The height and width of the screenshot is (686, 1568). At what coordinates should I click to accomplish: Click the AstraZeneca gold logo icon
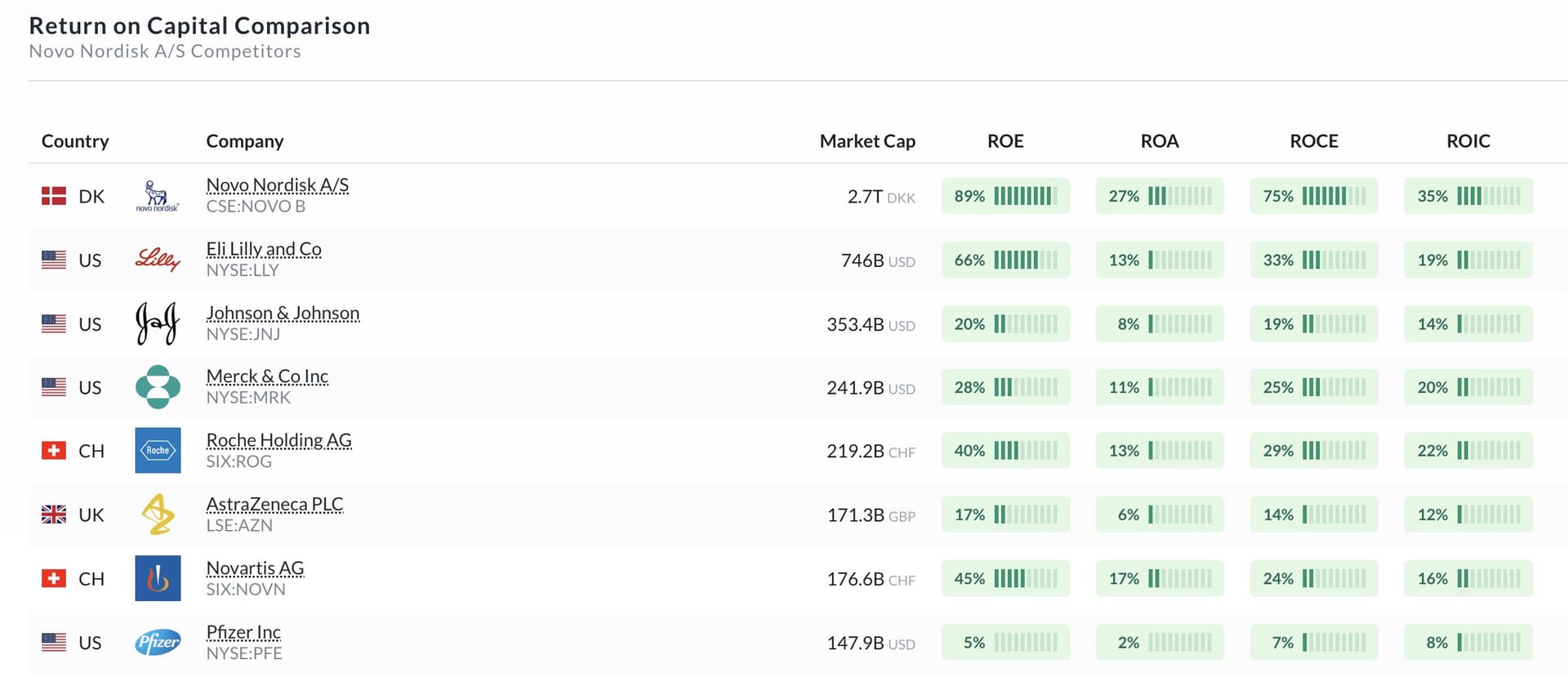(x=158, y=514)
